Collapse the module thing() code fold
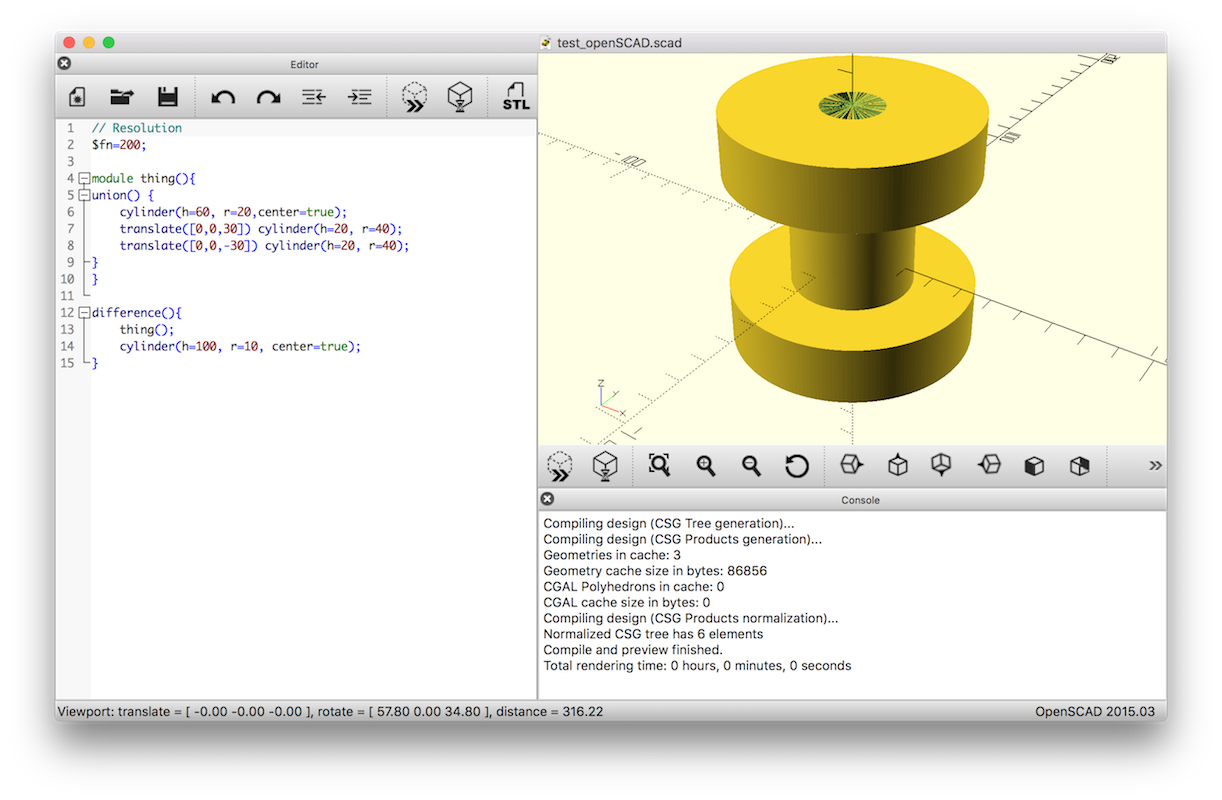 coord(84,179)
